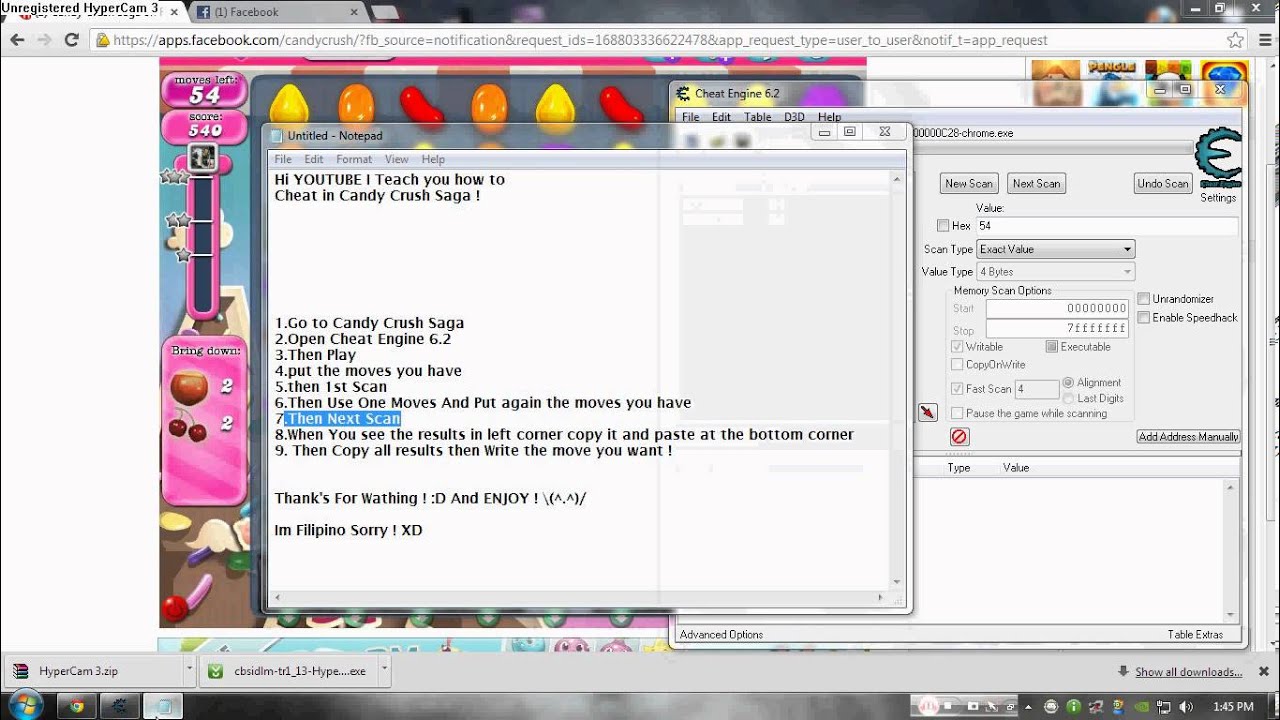Screen dimensions: 1280x720
Task: Click Advanced Options in Cheat Engine
Action: [721, 635]
